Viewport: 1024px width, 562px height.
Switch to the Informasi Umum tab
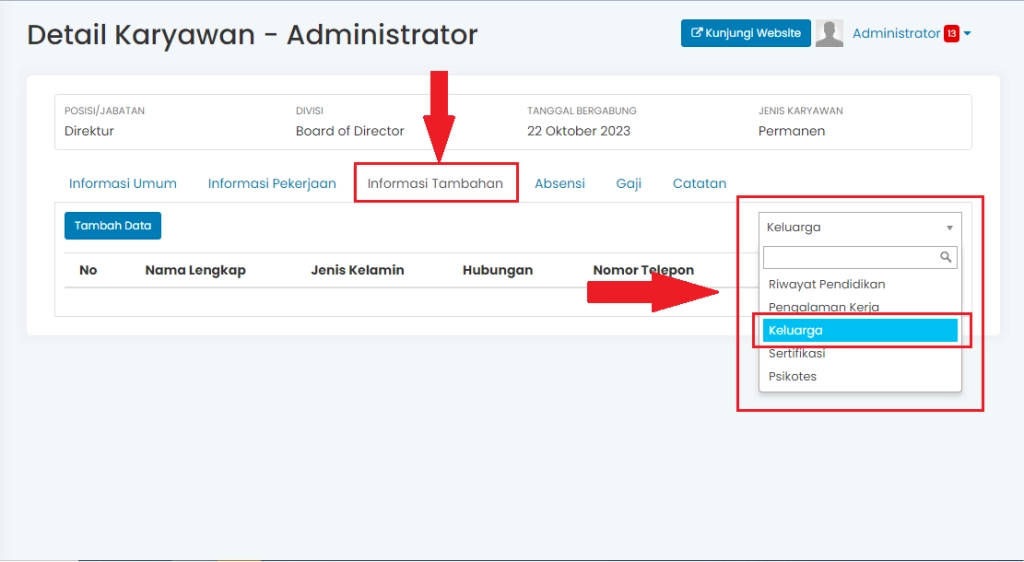point(123,183)
